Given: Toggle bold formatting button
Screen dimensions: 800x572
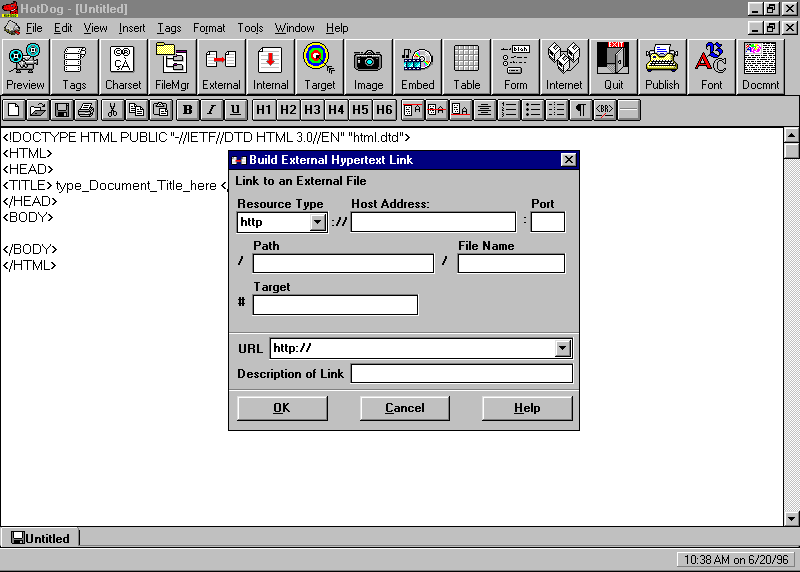Looking at the screenshot, I should point(187,110).
